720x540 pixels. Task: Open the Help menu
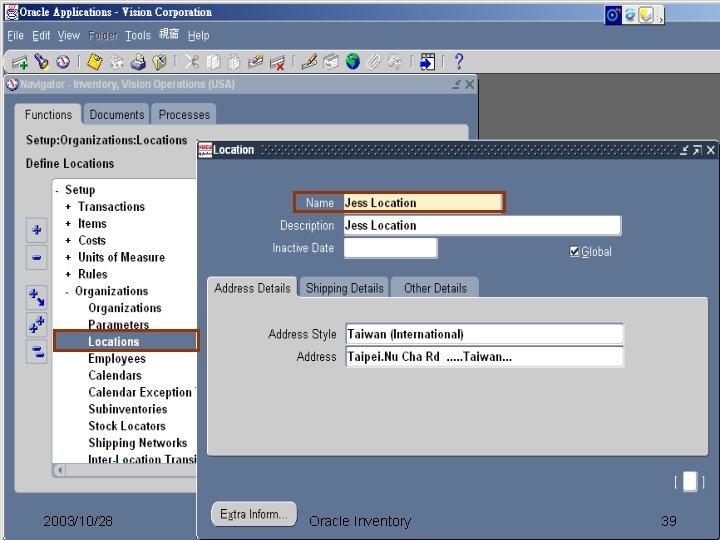click(x=198, y=35)
